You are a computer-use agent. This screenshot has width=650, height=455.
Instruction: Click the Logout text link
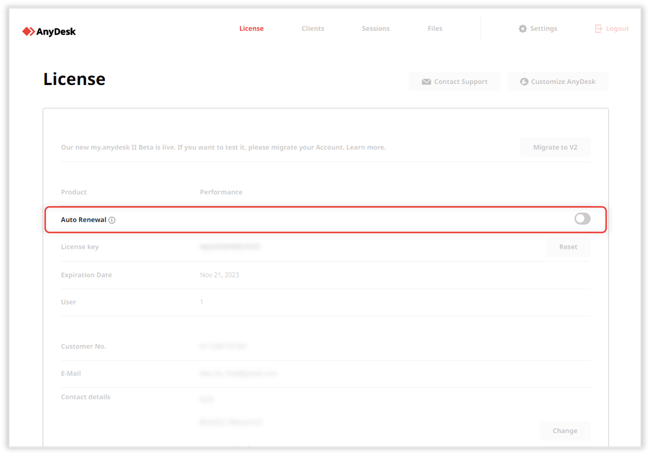tap(617, 29)
